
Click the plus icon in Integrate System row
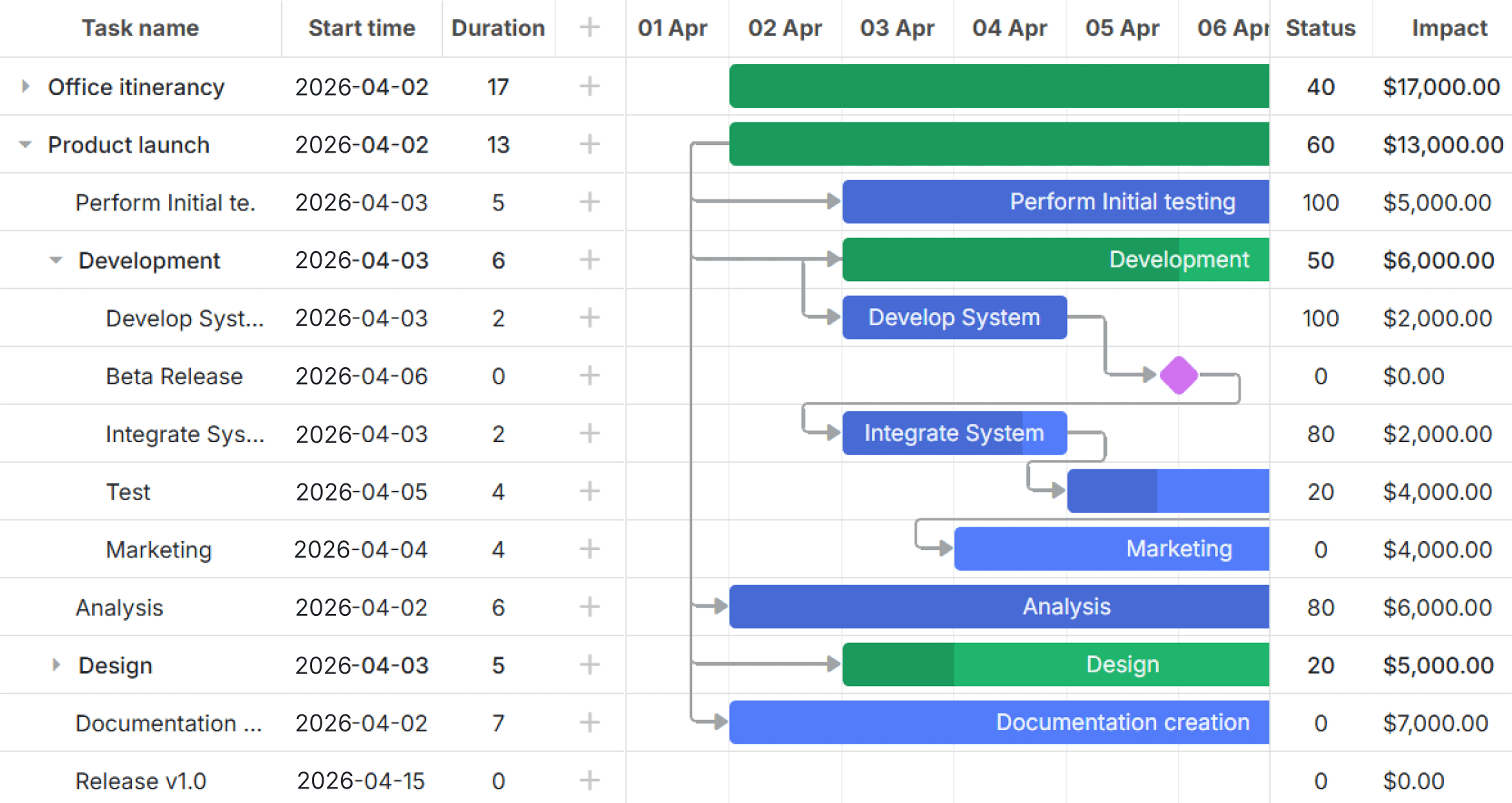589,433
